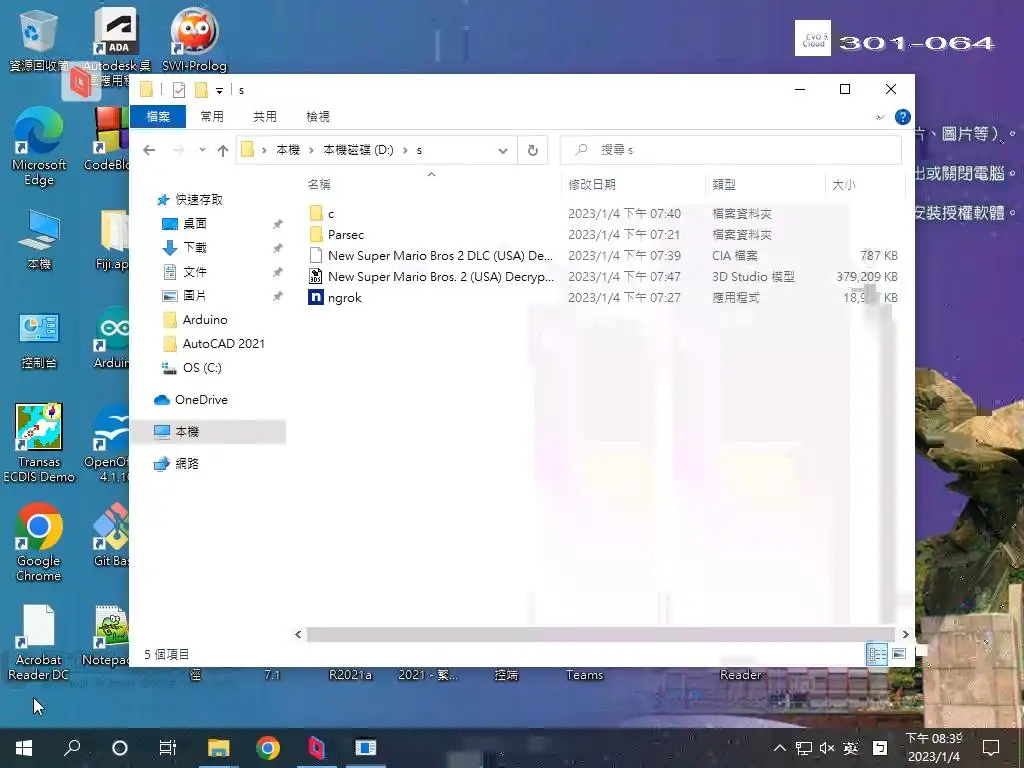This screenshot has width=1024, height=768.
Task: Open taskbar search magnifier
Action: [72, 748]
